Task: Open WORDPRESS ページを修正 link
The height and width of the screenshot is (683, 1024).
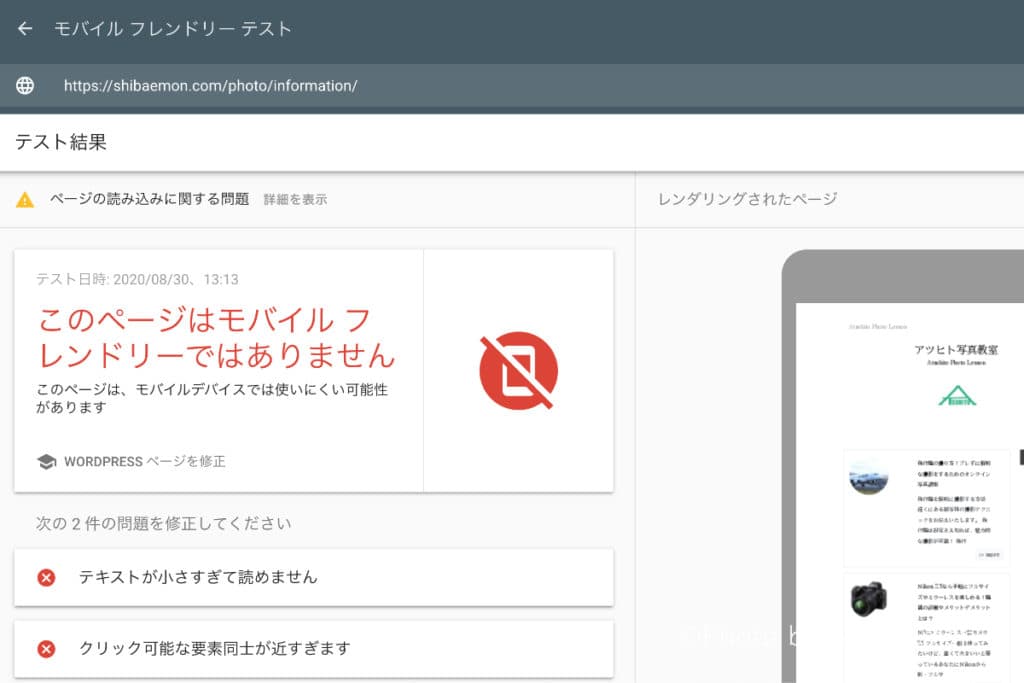Action: pos(144,462)
